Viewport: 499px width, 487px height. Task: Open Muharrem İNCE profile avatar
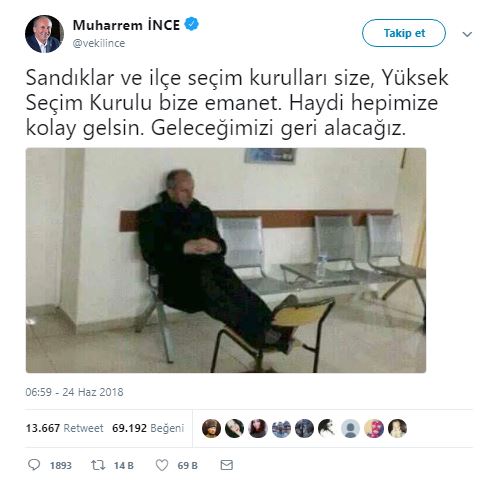(44, 34)
